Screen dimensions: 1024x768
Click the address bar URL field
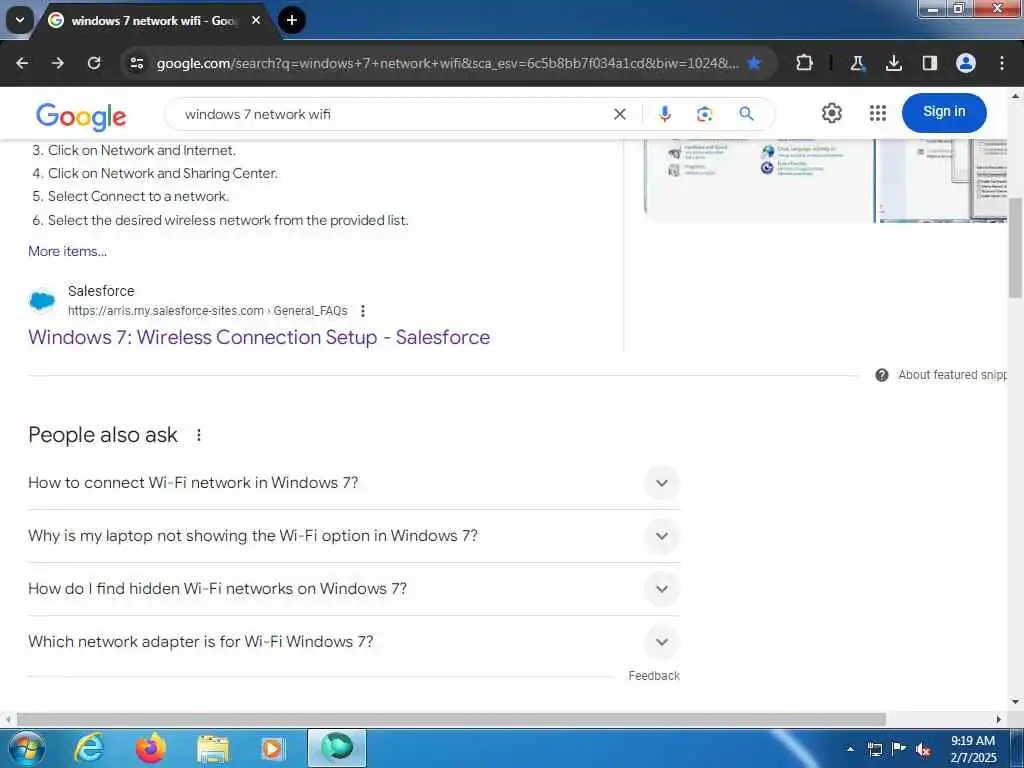click(x=447, y=63)
